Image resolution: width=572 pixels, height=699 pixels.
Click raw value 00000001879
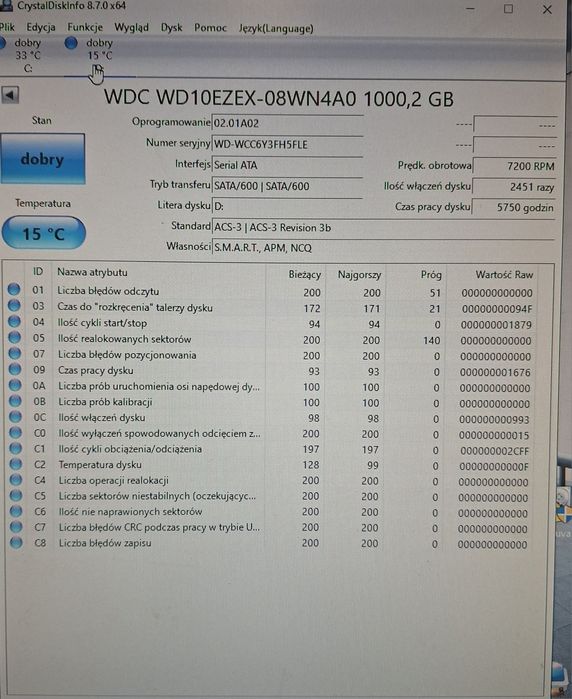[496, 325]
